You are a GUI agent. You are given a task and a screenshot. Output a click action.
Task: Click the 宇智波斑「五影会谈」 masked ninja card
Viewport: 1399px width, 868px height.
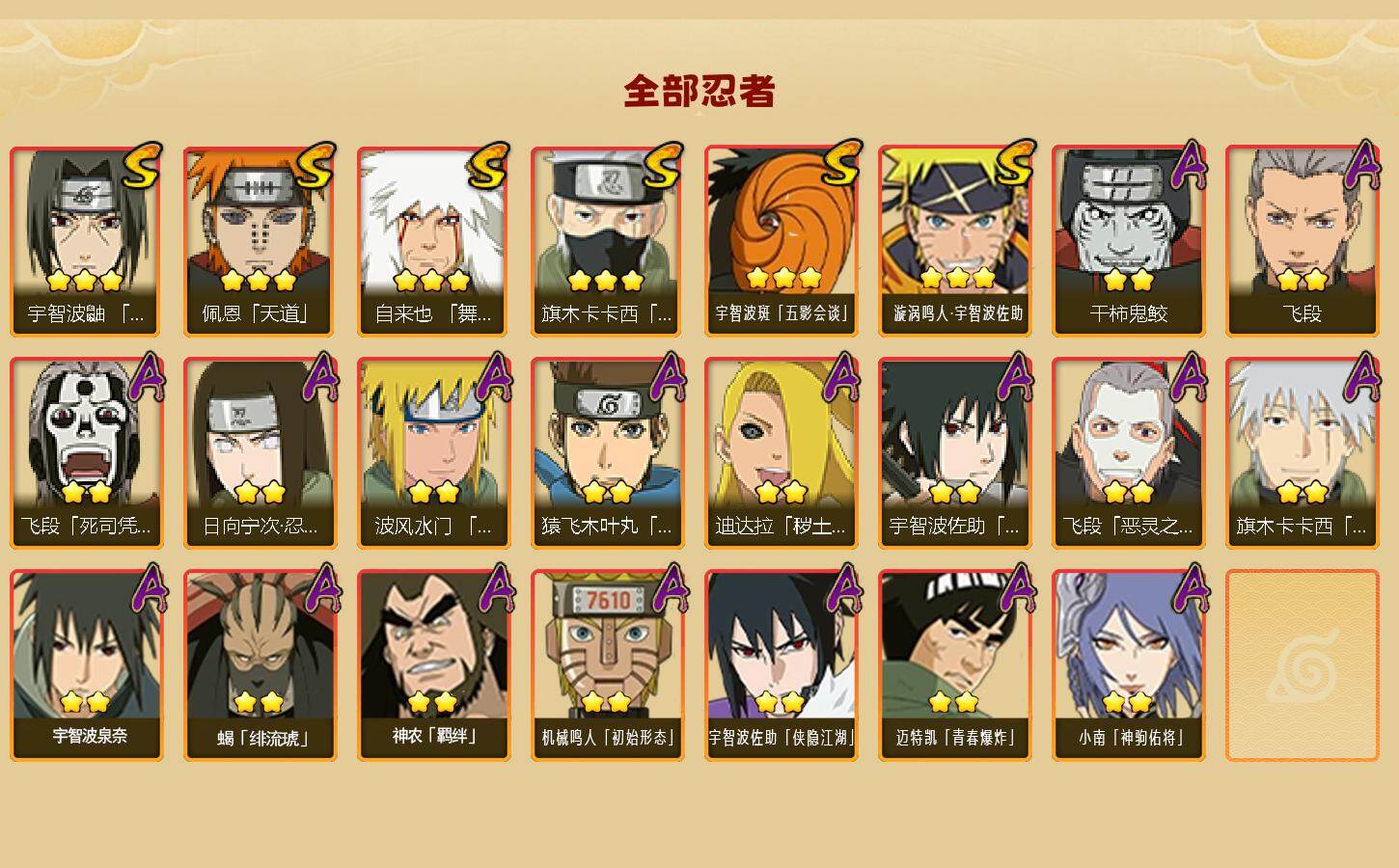click(x=781, y=241)
